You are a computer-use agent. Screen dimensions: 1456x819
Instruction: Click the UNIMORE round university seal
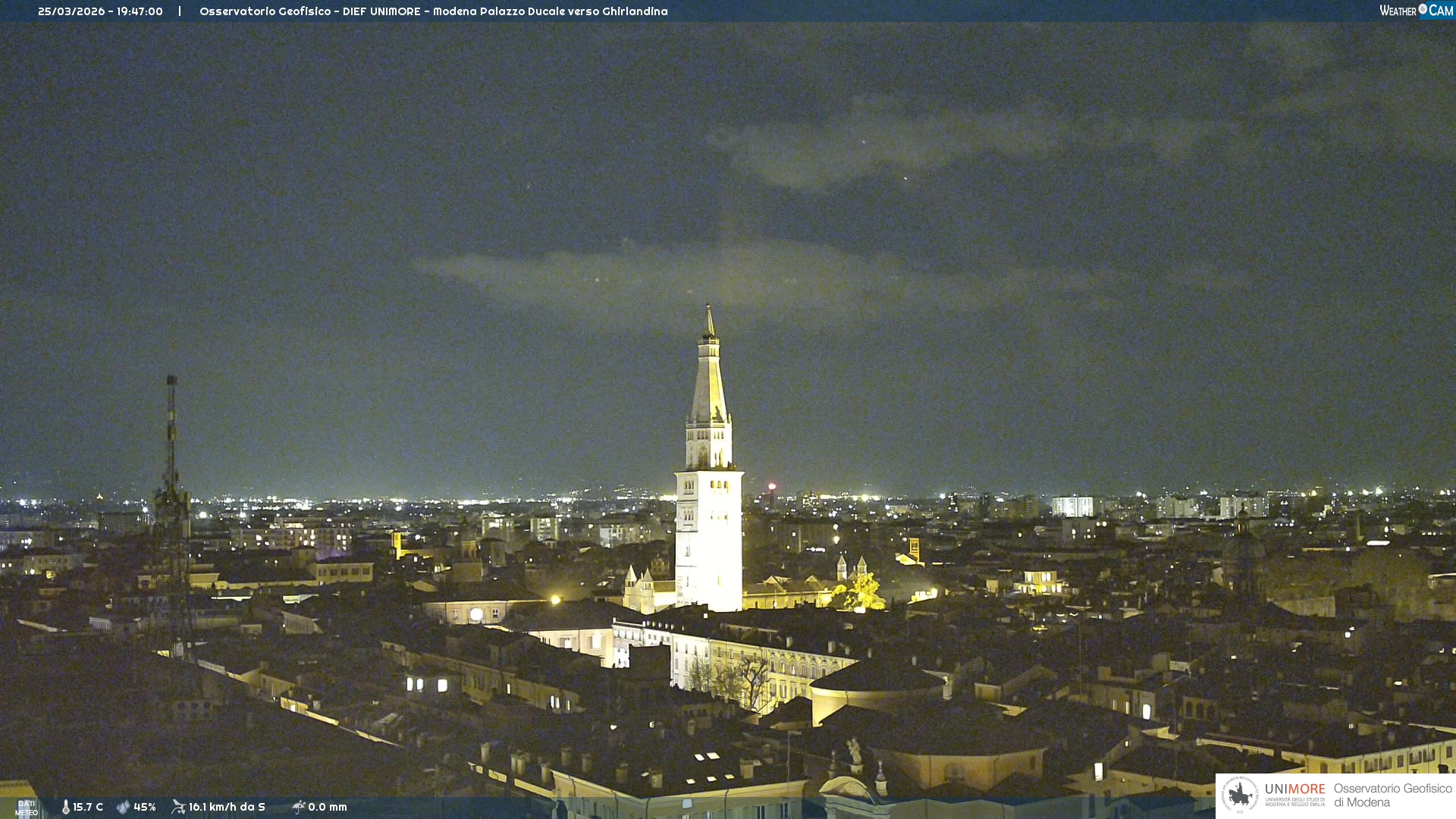(x=1240, y=795)
